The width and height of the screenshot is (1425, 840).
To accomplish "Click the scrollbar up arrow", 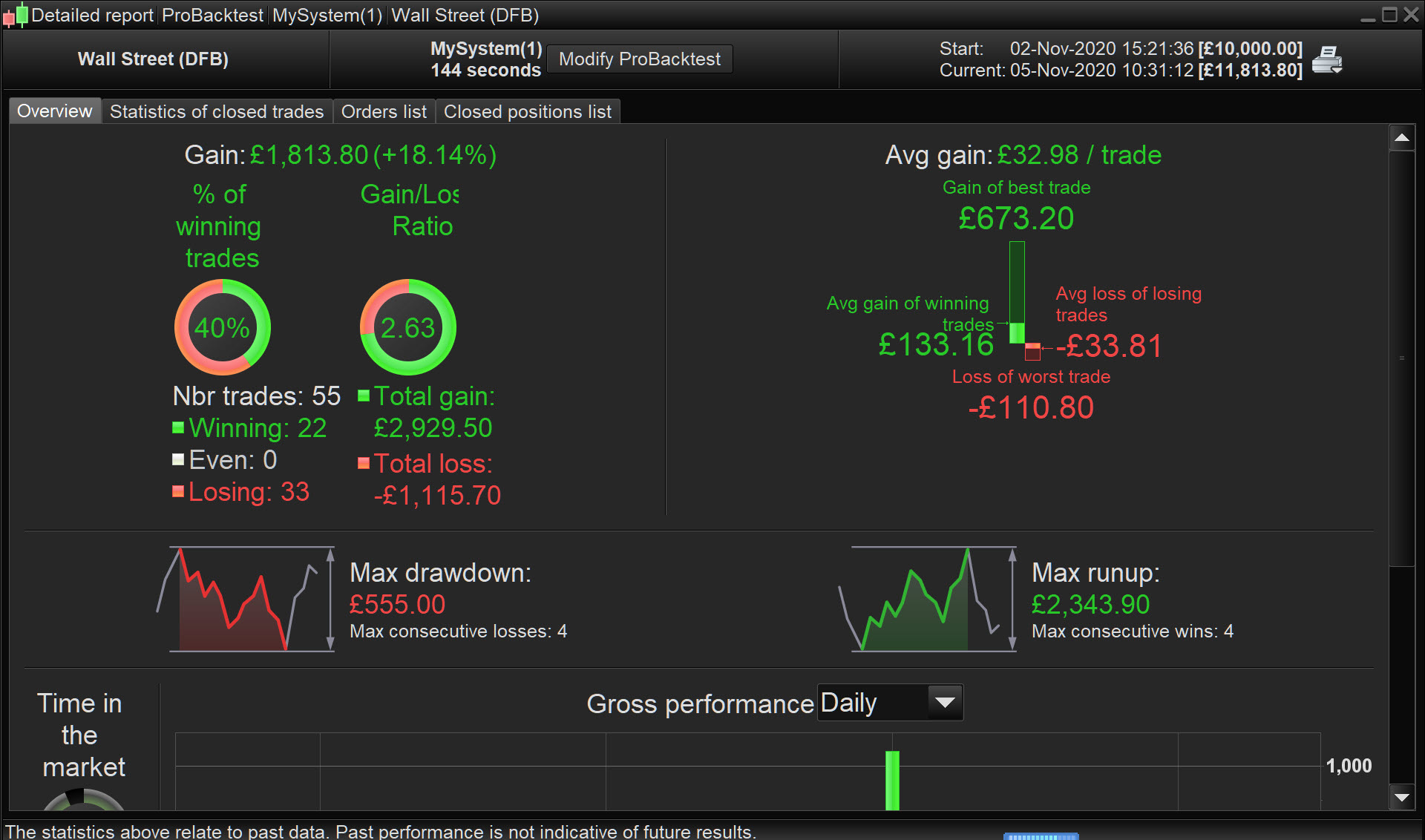I will [1401, 138].
